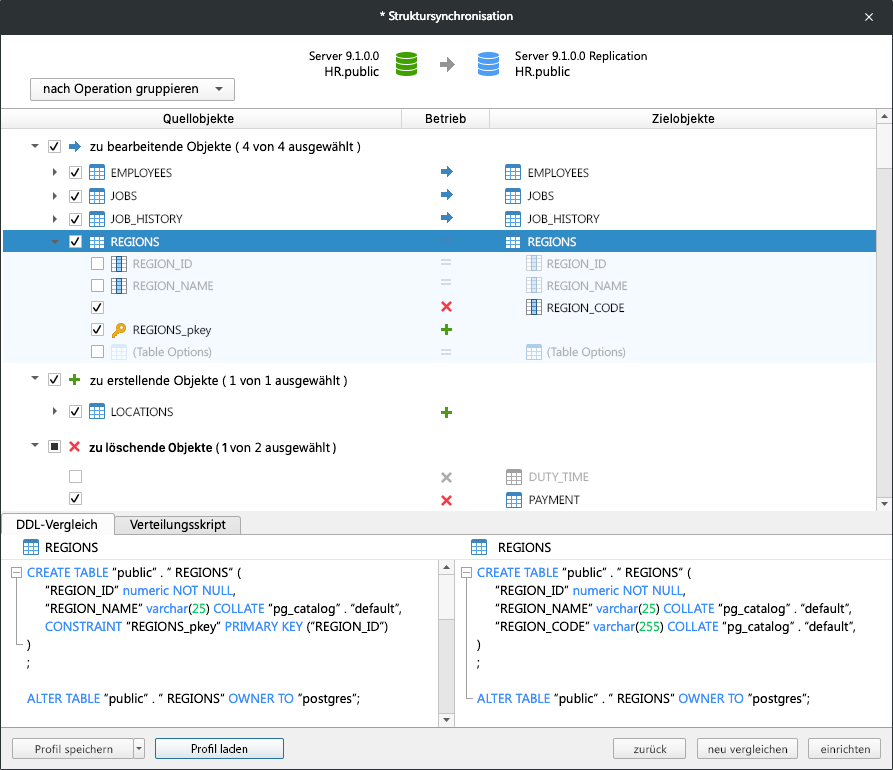Open the nach Operation gruppieren dropdown
Viewport: 893px width, 770px height.
click(131, 89)
